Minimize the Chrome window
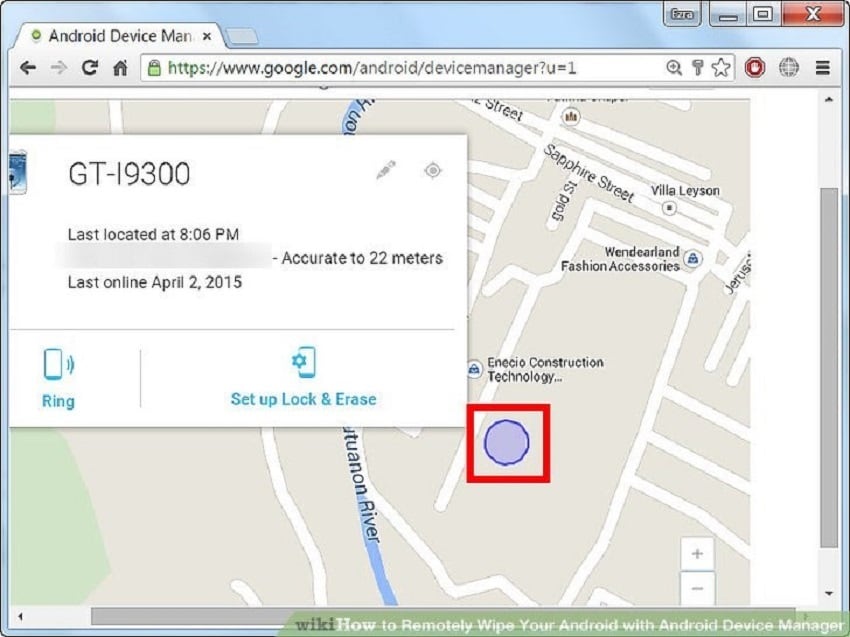Image resolution: width=850 pixels, height=637 pixels. [x=728, y=15]
